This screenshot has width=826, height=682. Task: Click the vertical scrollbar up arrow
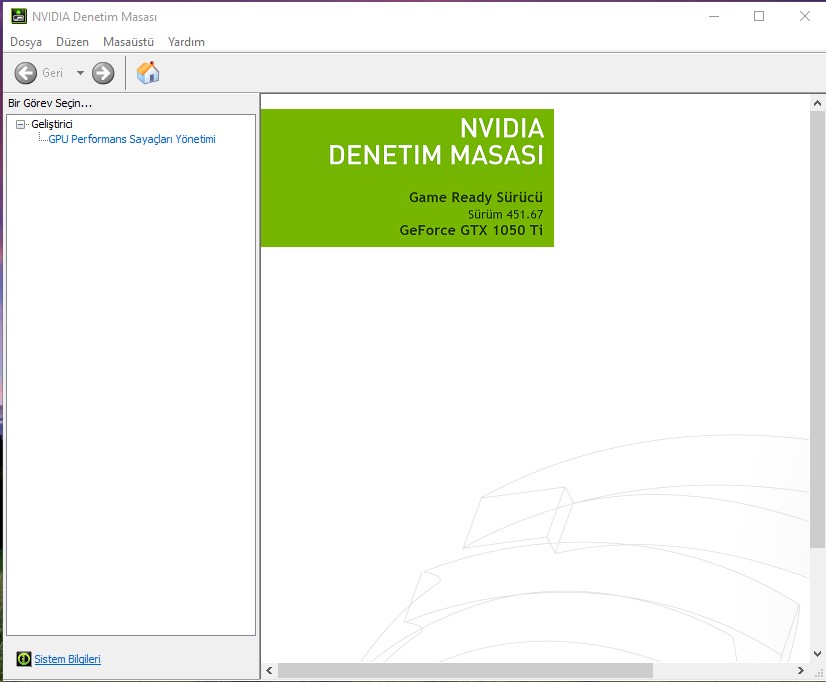[817, 103]
